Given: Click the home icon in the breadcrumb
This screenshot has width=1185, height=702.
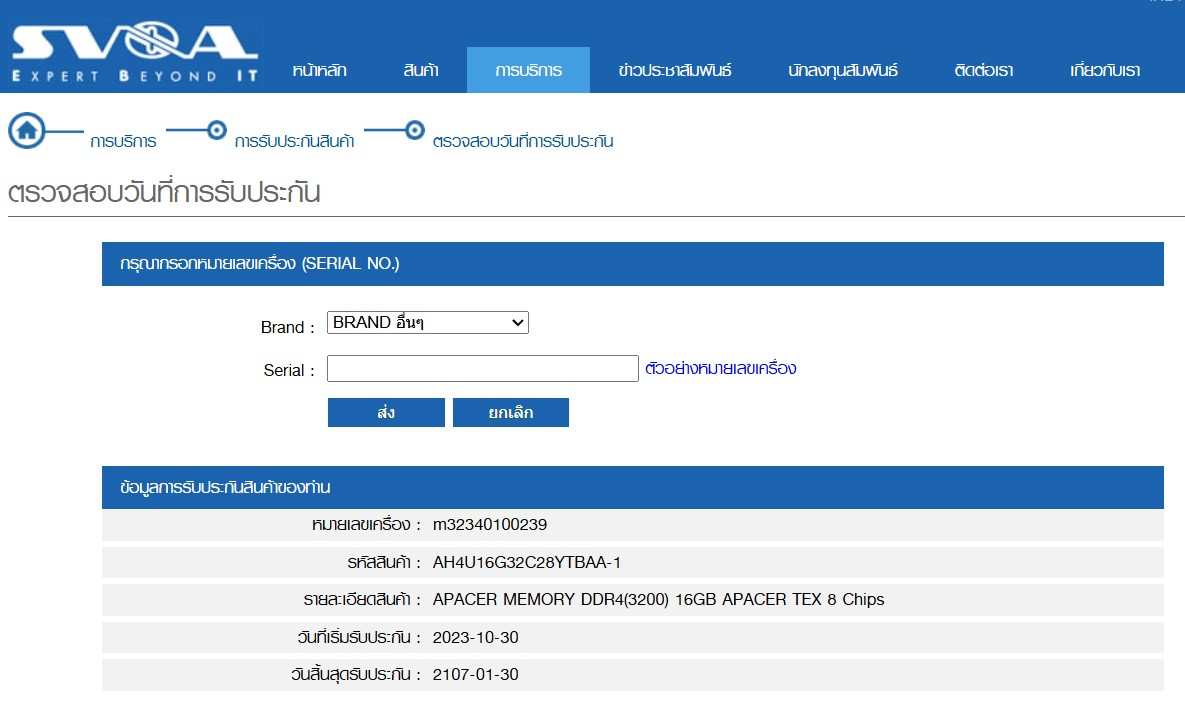Looking at the screenshot, I should (x=27, y=131).
